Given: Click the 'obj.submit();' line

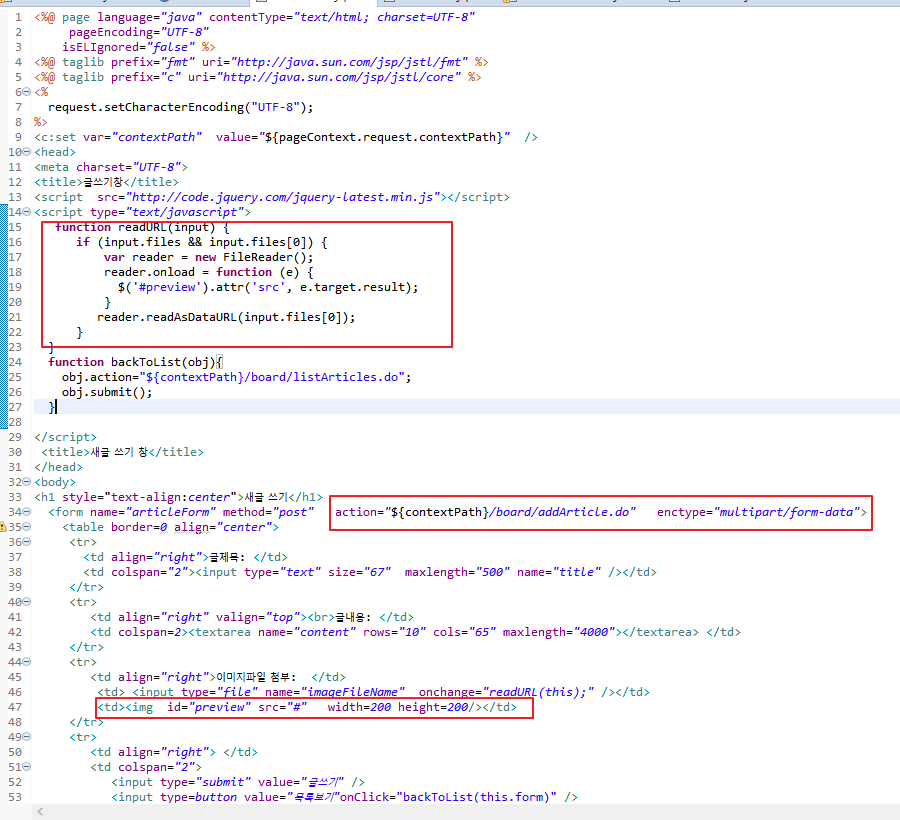Looking at the screenshot, I should point(107,392).
